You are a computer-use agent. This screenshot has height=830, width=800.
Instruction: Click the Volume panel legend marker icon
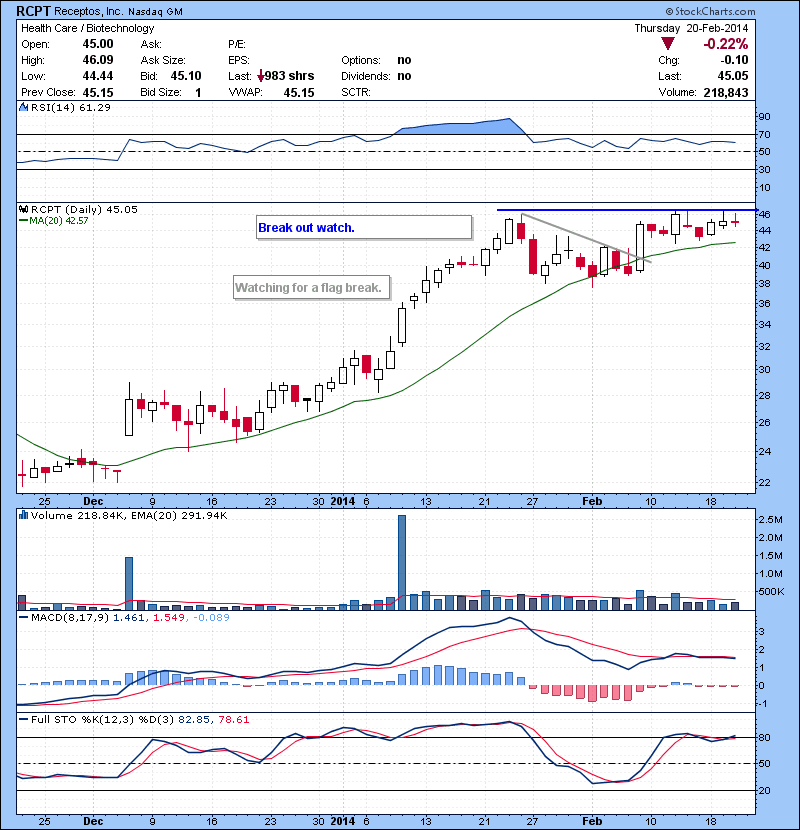[23, 514]
